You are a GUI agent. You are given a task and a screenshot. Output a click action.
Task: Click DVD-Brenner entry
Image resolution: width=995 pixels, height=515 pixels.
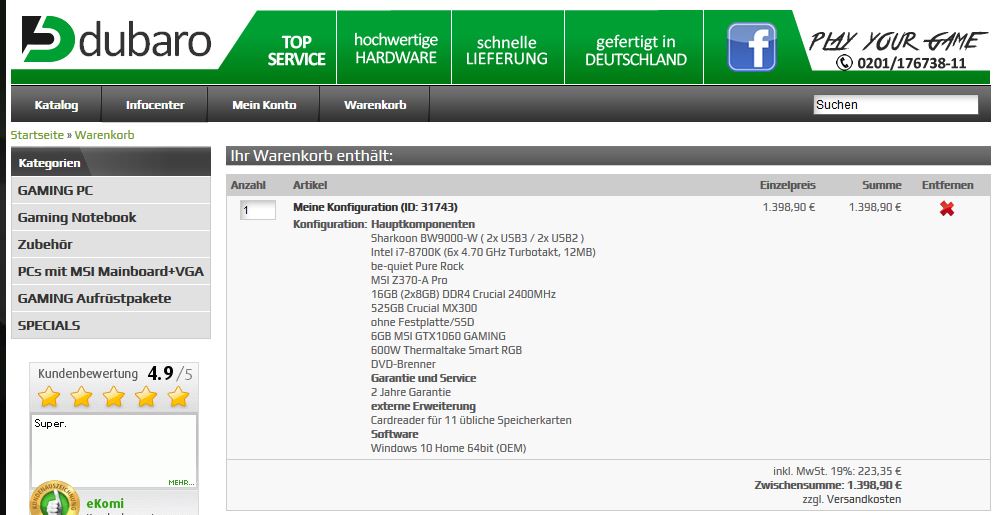pos(403,364)
